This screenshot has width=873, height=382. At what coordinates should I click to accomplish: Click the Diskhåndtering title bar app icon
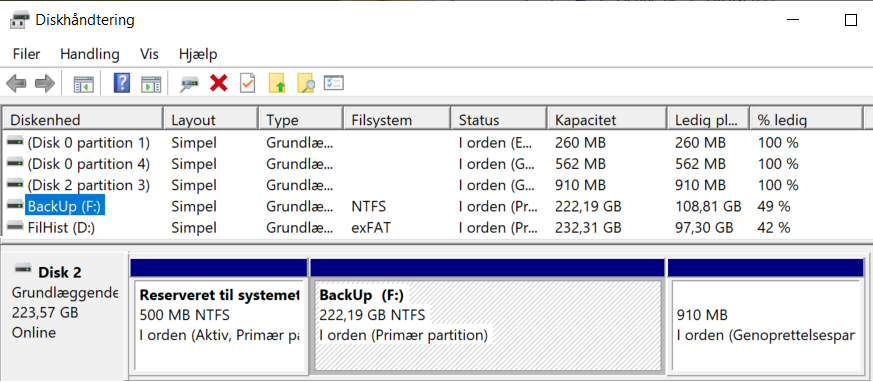20,21
